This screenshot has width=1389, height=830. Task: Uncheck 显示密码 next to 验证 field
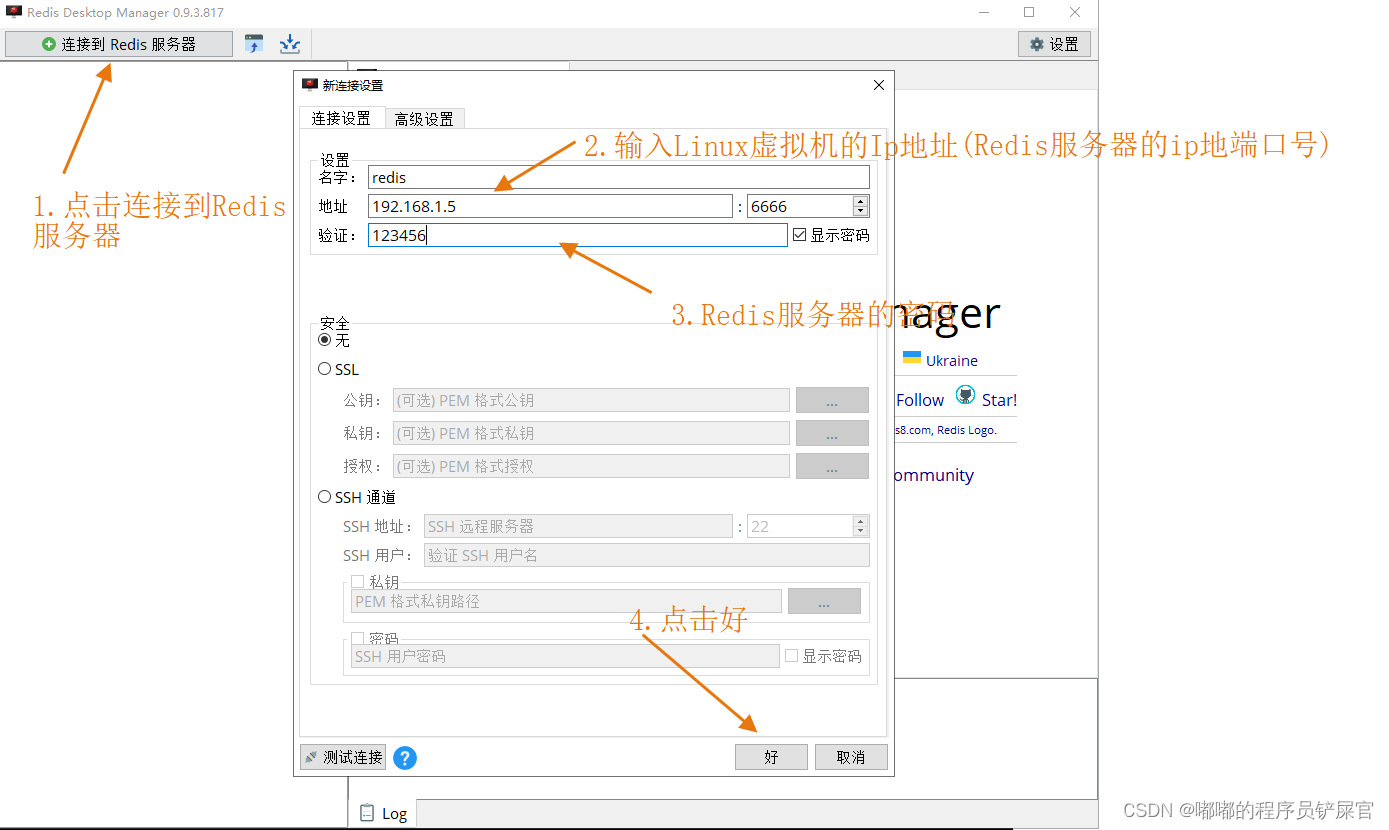(799, 235)
